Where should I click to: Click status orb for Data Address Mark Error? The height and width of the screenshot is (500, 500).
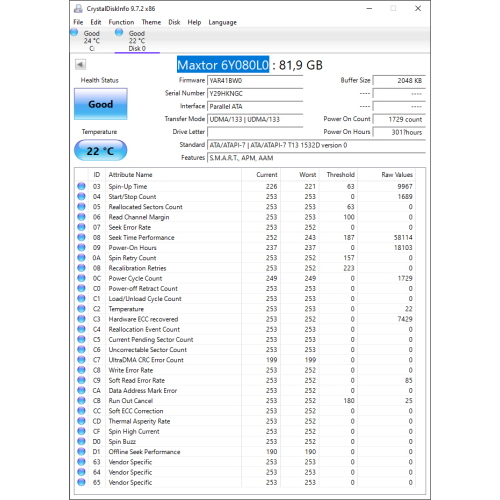click(x=81, y=390)
